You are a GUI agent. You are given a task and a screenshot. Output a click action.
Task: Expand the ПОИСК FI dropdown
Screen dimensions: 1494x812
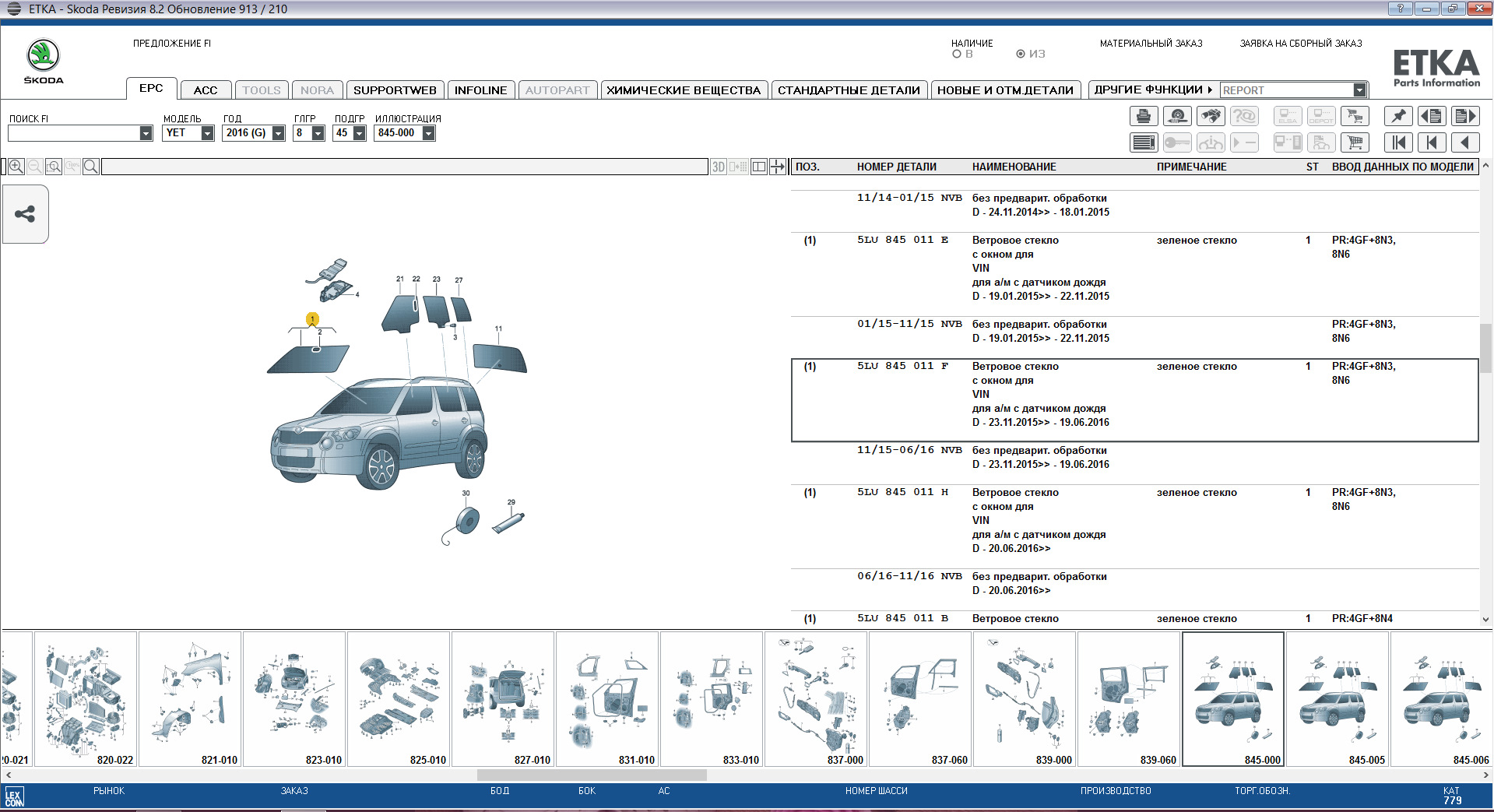[x=146, y=133]
